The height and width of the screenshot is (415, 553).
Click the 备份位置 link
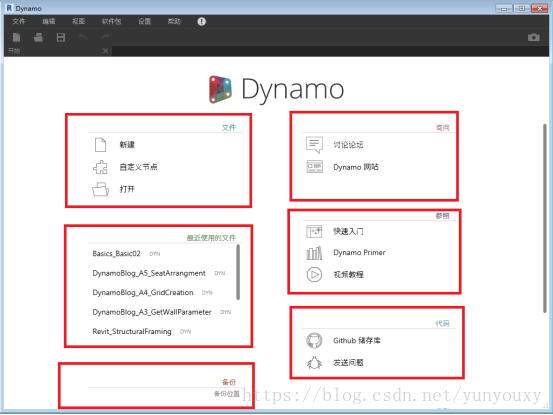pyautogui.click(x=226, y=393)
